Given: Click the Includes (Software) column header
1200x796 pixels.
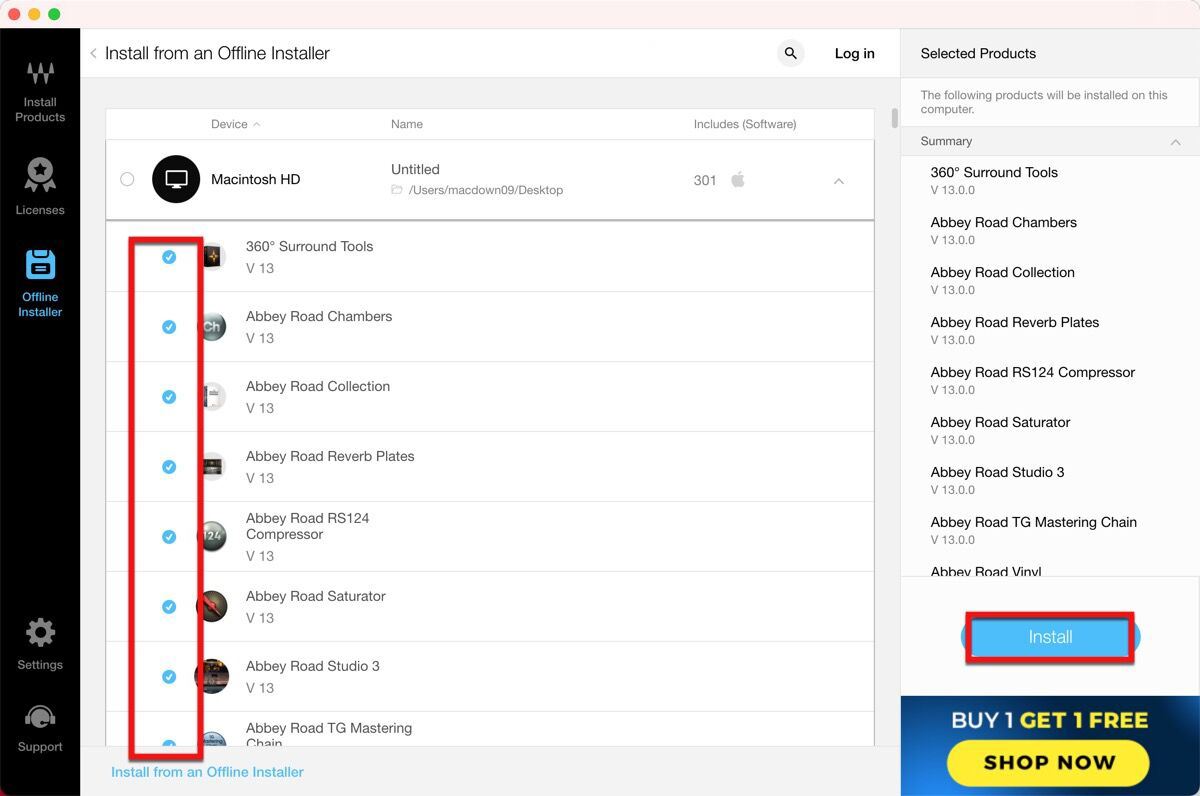Looking at the screenshot, I should coord(745,124).
